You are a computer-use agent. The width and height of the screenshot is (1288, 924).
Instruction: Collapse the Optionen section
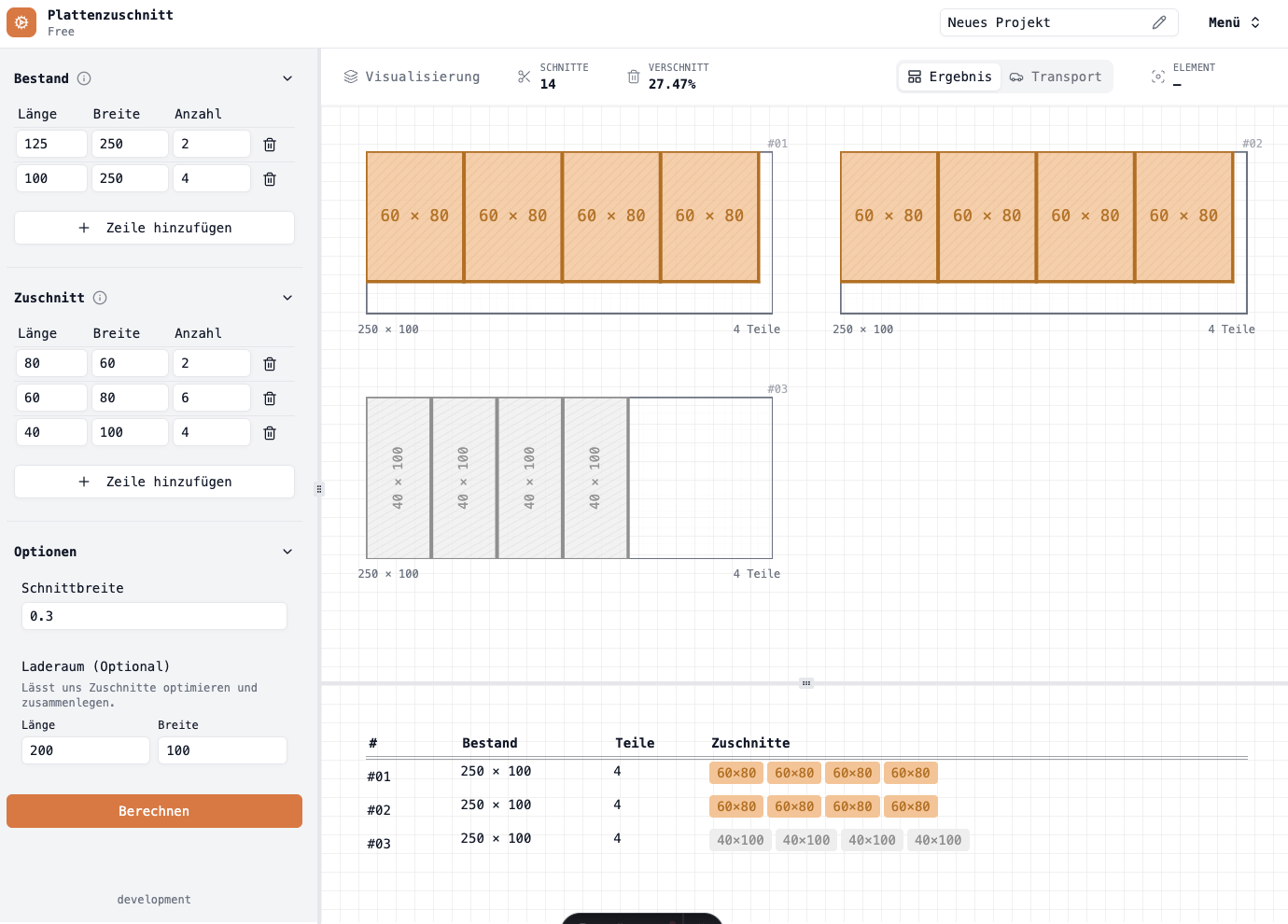click(x=287, y=552)
